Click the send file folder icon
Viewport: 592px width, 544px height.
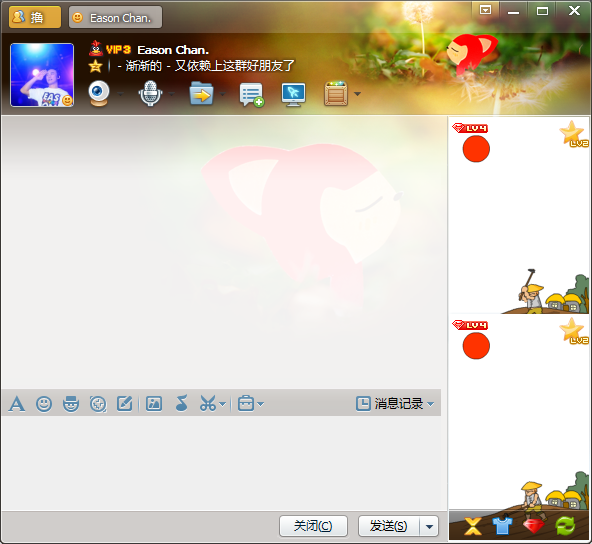(x=201, y=94)
